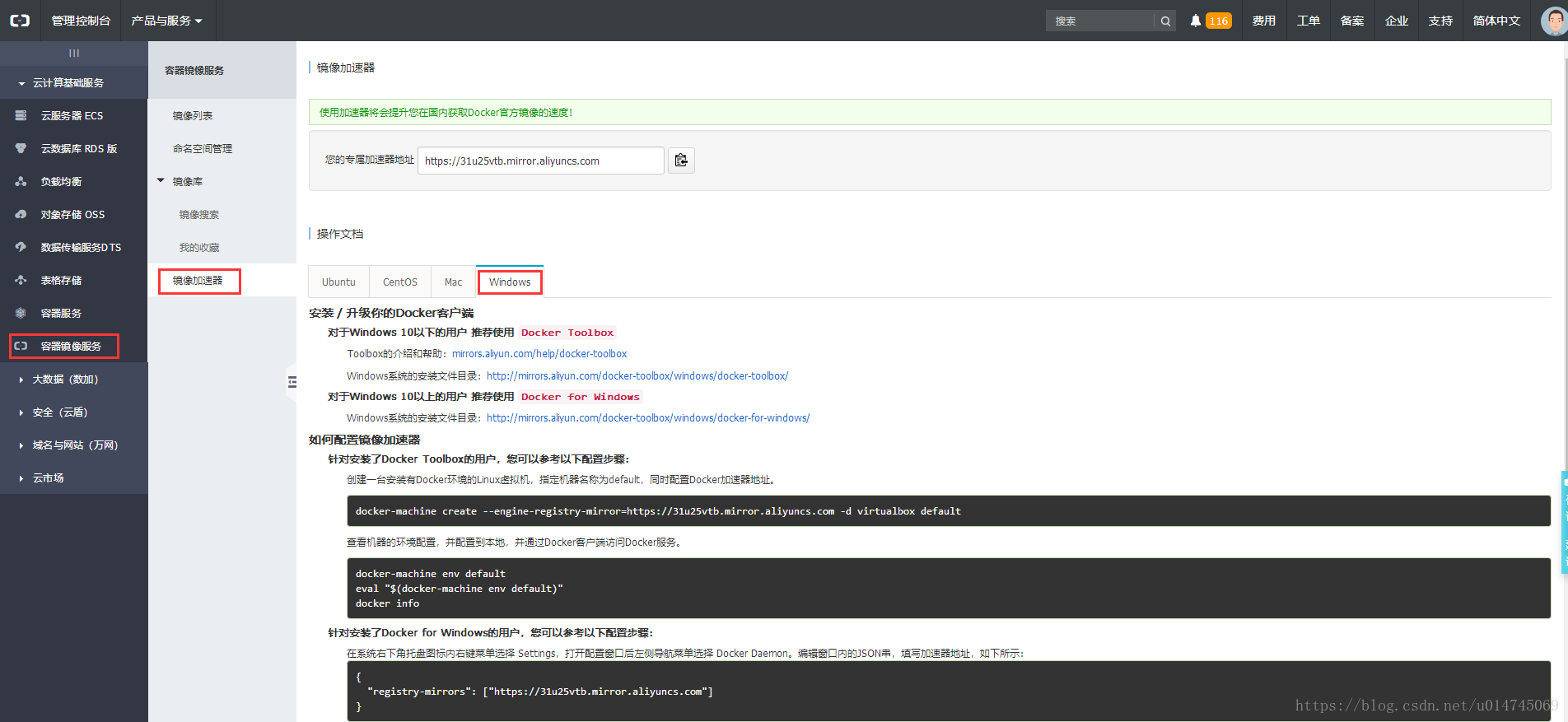Expand the 安全（云盾） section

[x=74, y=412]
